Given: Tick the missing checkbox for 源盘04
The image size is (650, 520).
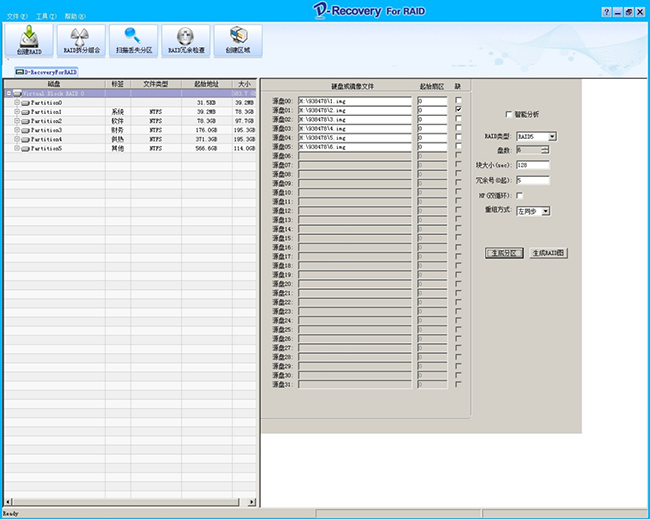Looking at the screenshot, I should [x=458, y=136].
